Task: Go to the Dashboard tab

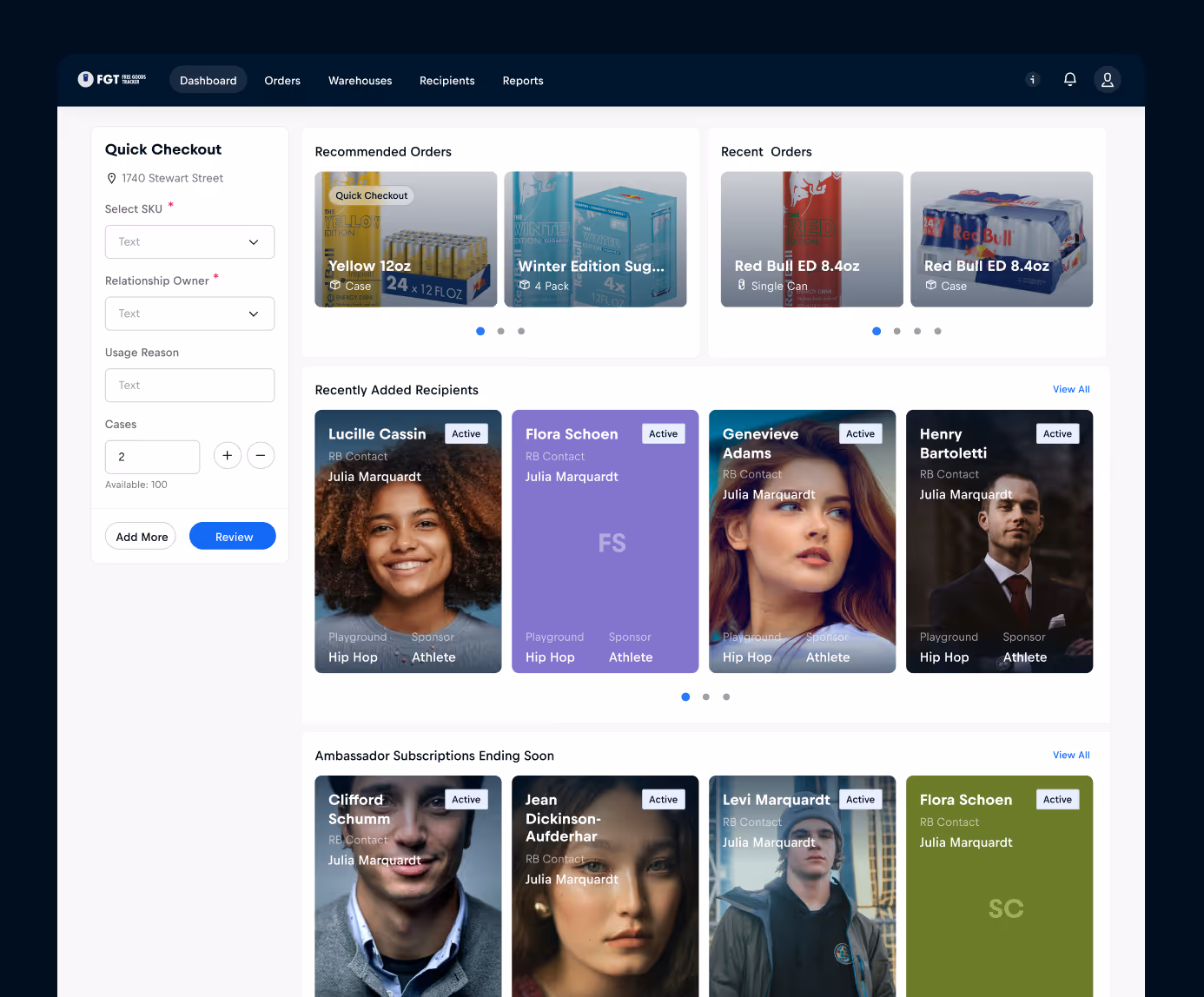Action: (208, 81)
